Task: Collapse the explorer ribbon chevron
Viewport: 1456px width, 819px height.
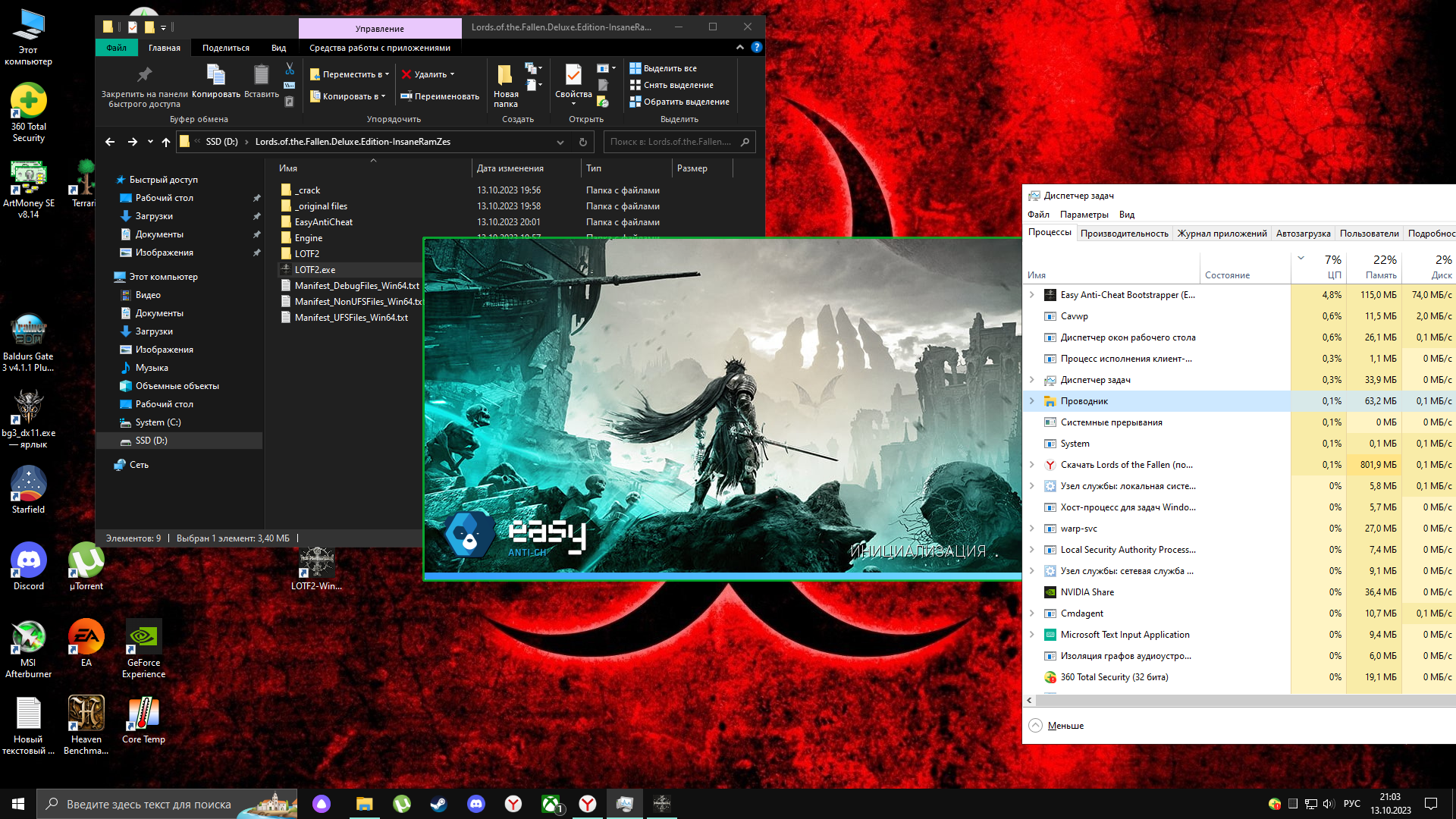Action: pos(740,47)
